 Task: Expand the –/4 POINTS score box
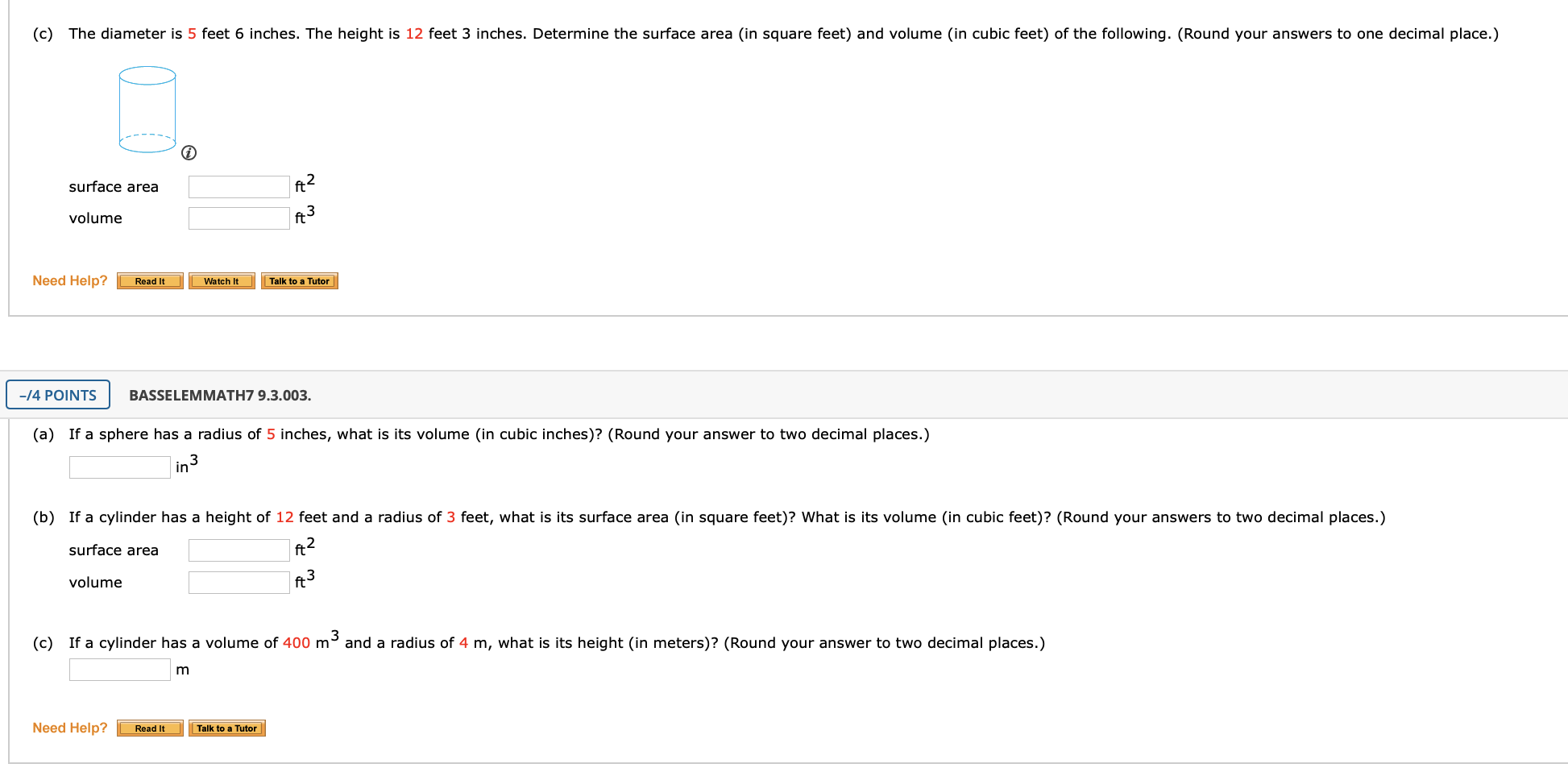[58, 395]
